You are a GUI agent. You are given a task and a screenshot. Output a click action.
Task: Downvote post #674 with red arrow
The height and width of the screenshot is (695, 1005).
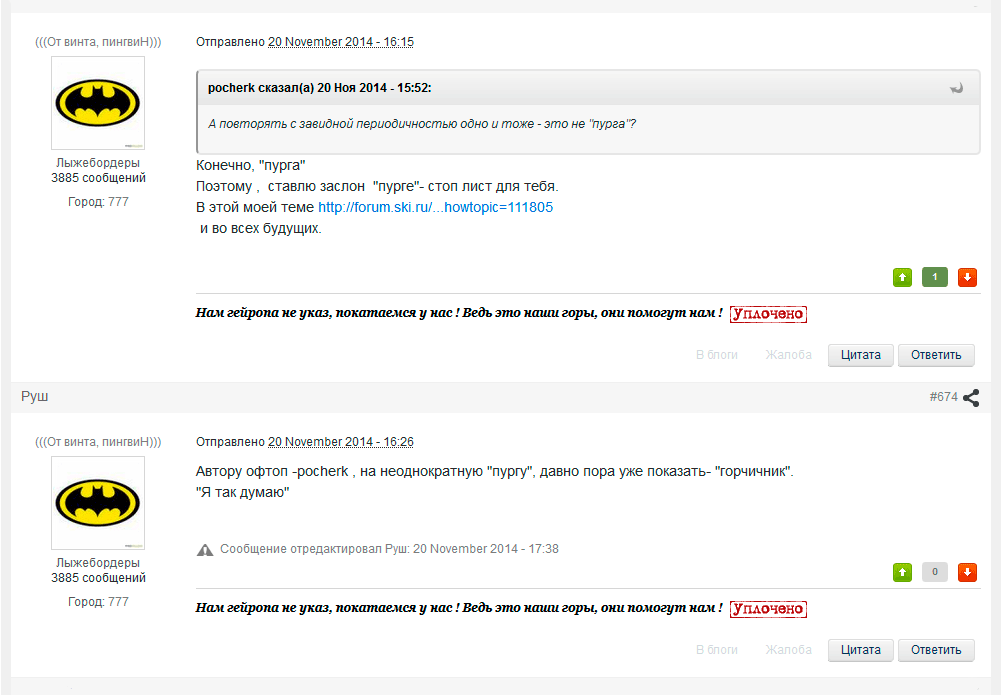tap(967, 572)
